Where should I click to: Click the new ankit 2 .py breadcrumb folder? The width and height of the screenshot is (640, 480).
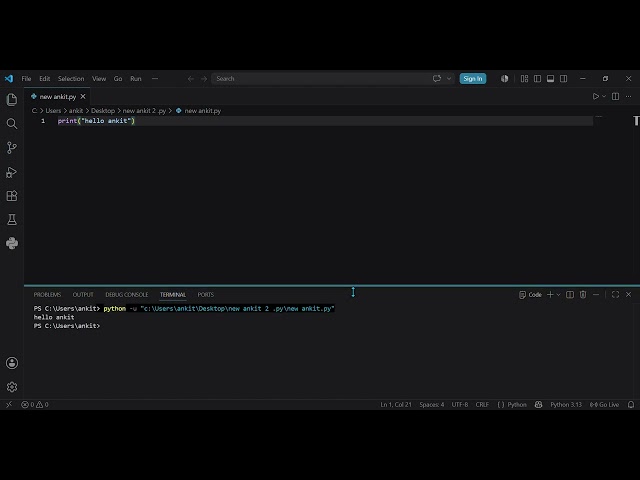pos(144,111)
